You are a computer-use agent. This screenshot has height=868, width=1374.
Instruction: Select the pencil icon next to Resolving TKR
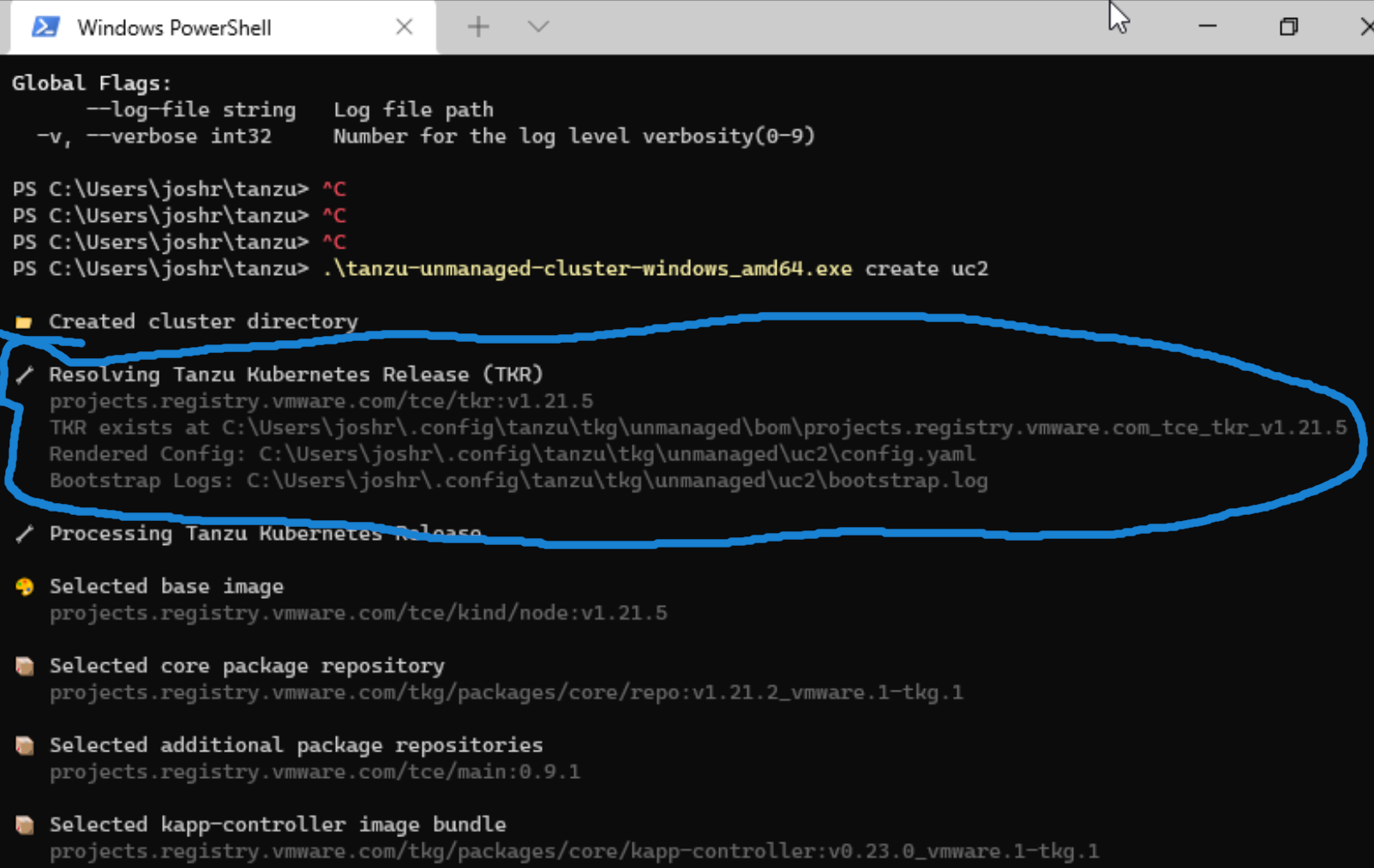point(25,374)
